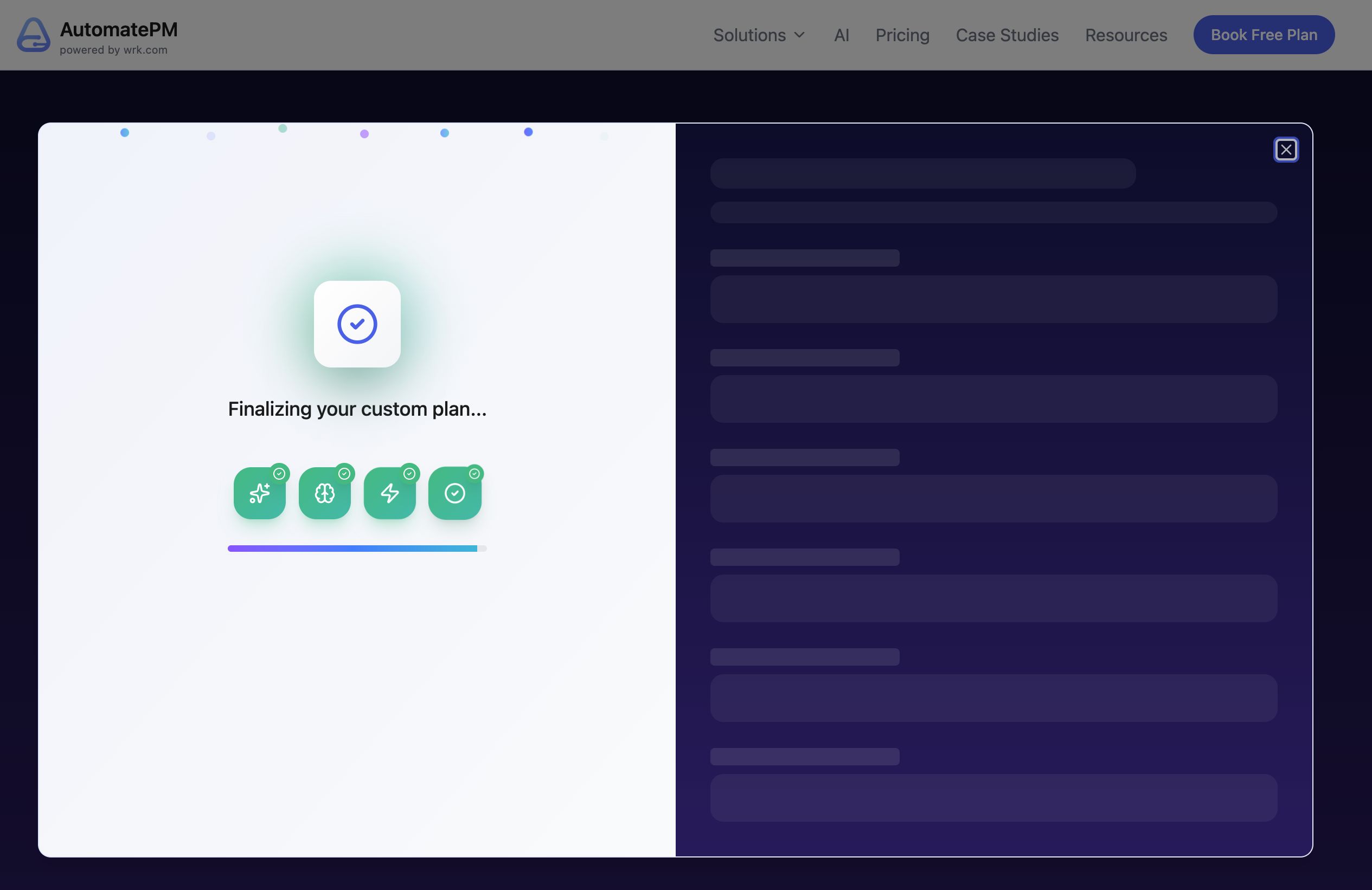Click the brain step icon
This screenshot has height=890, width=1372.
tap(324, 494)
